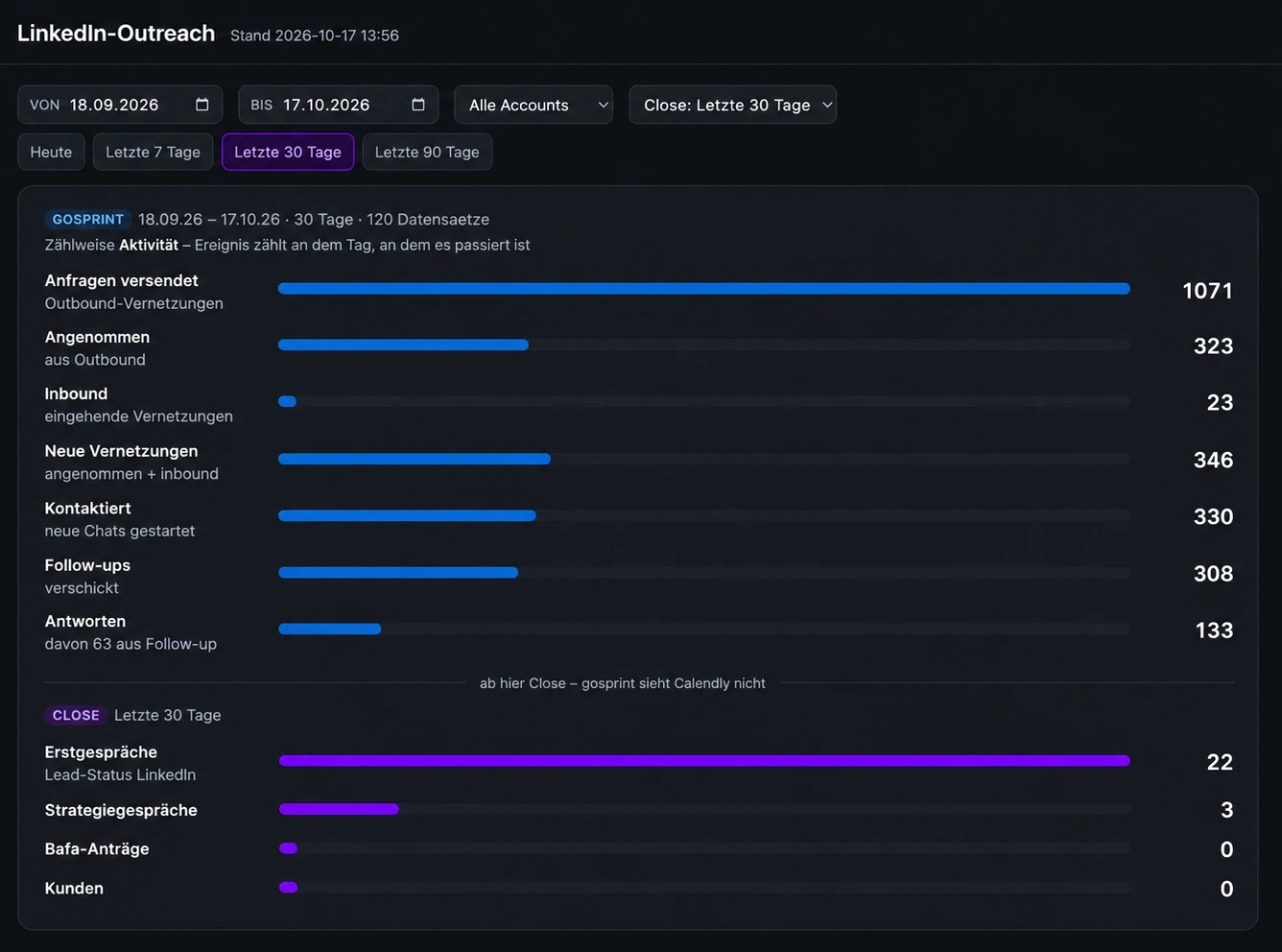Click the CLOSE badge
Image resolution: width=1282 pixels, height=952 pixels.
pyautogui.click(x=76, y=715)
